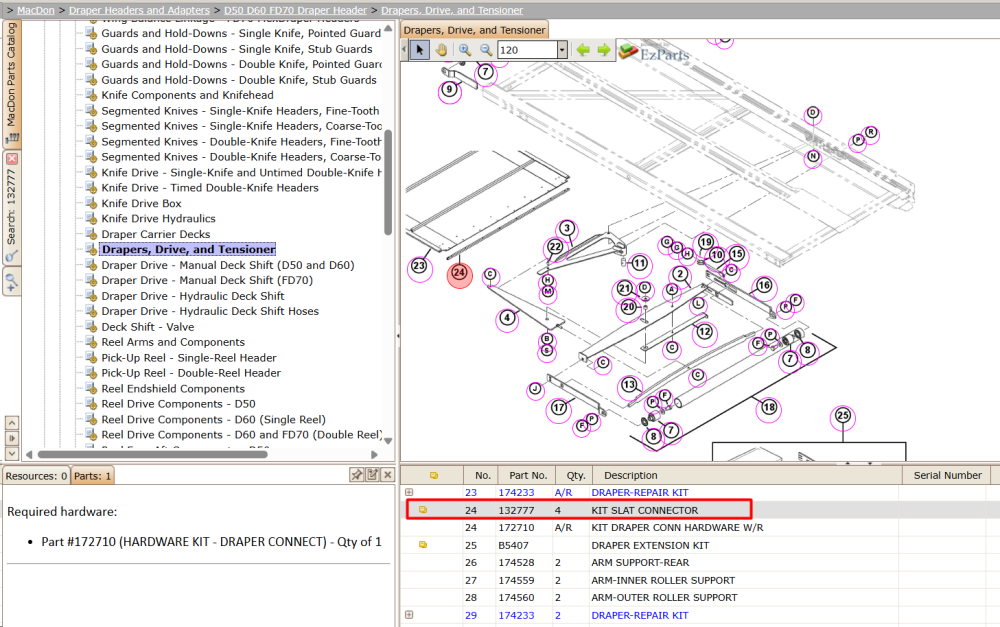
Task: Select the pointer arrow tool
Action: [419, 50]
